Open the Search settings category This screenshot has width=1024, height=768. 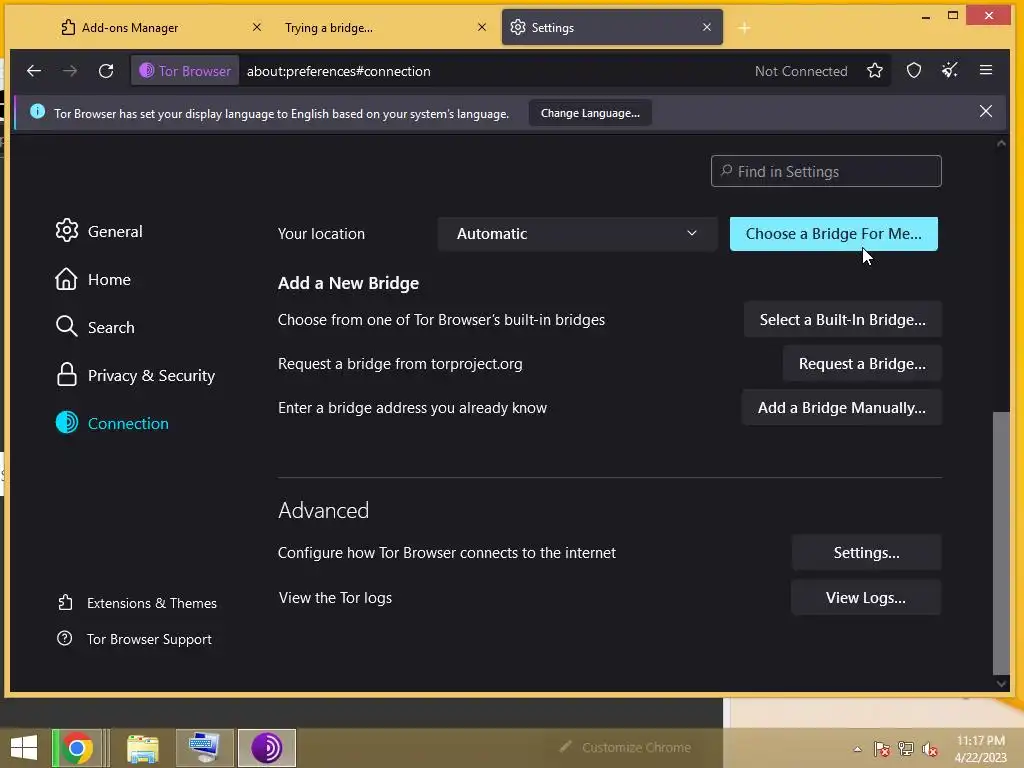(x=95, y=327)
